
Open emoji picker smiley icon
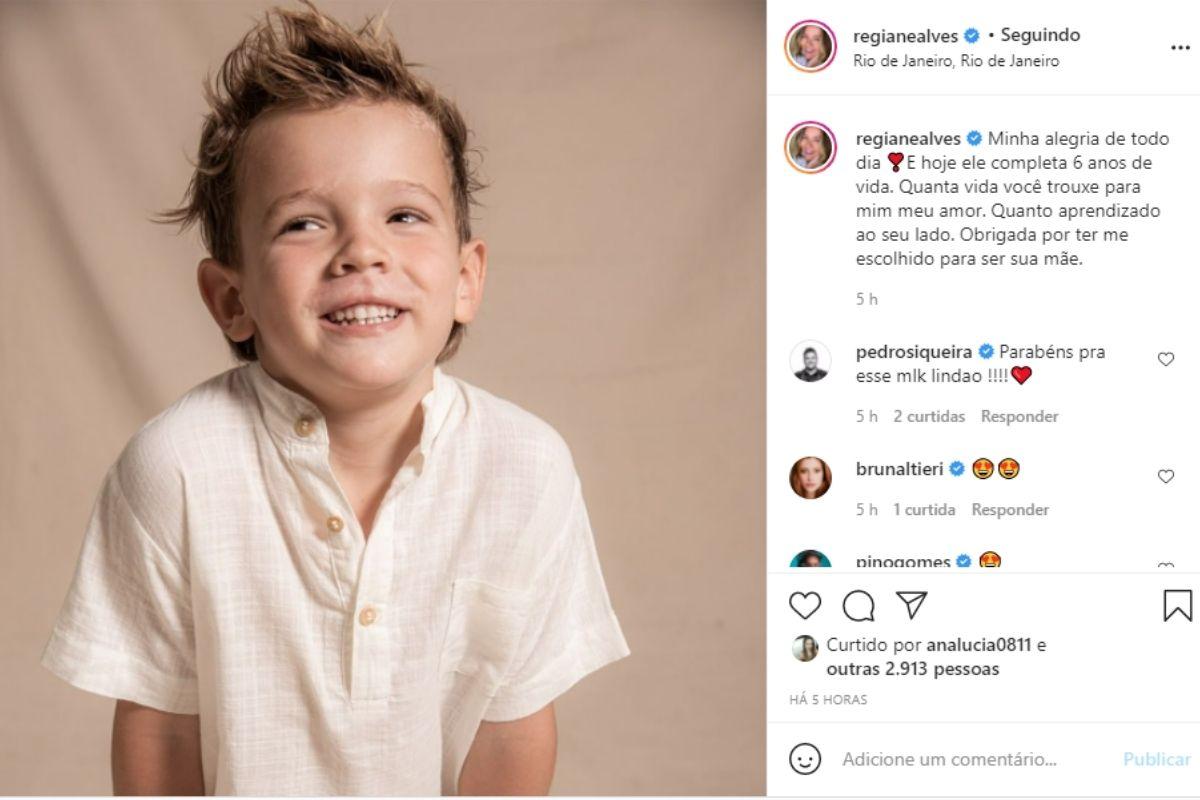[805, 759]
